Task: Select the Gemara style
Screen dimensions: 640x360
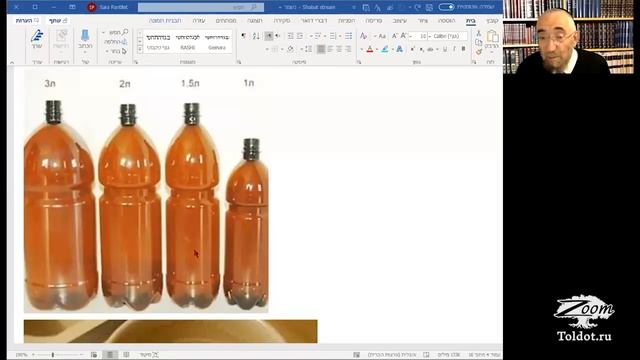Action: tap(217, 41)
